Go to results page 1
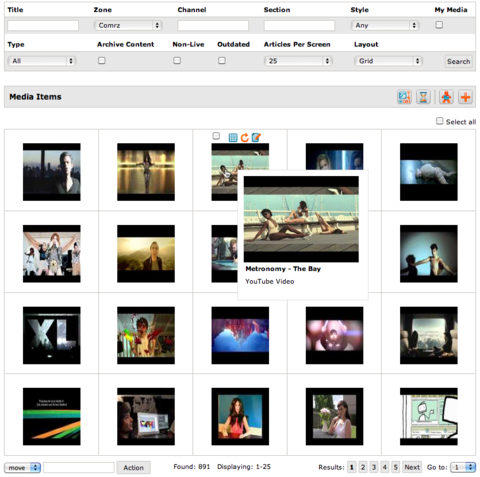The image size is (480, 477). pos(352,467)
